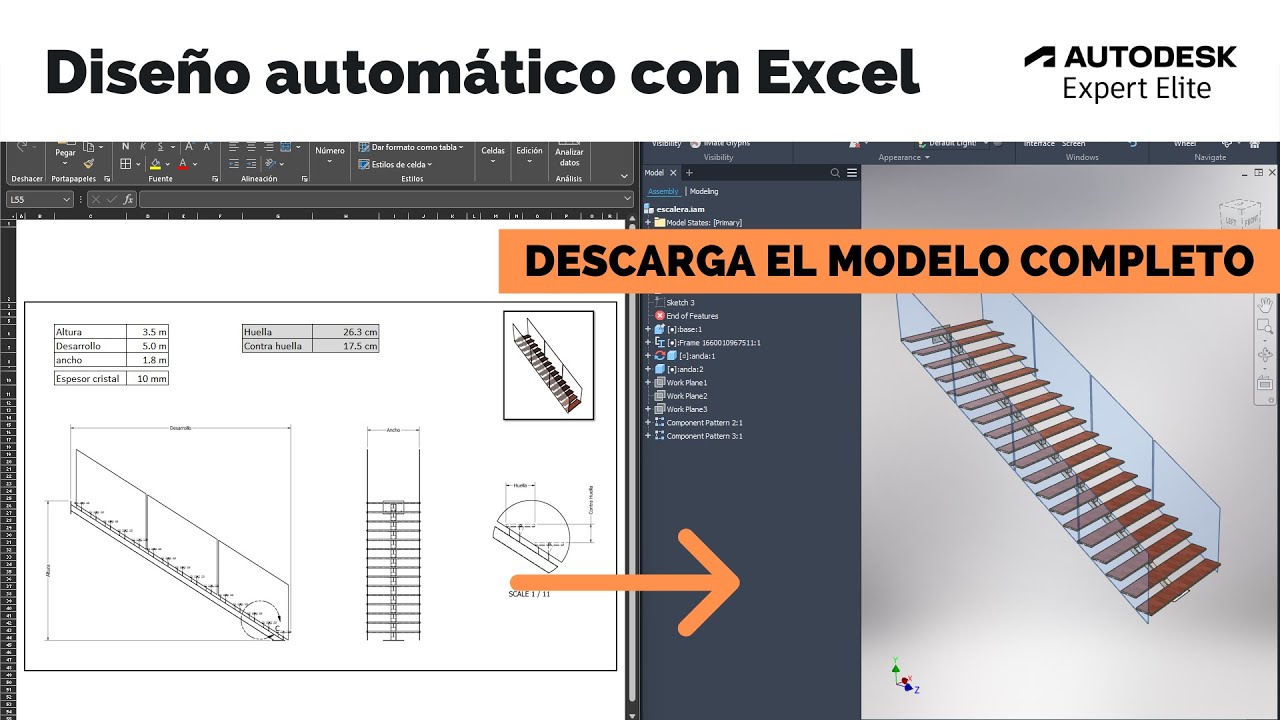Screen dimensions: 1280x720
Task: Open the Fuente dialog launcher
Action: (x=215, y=179)
